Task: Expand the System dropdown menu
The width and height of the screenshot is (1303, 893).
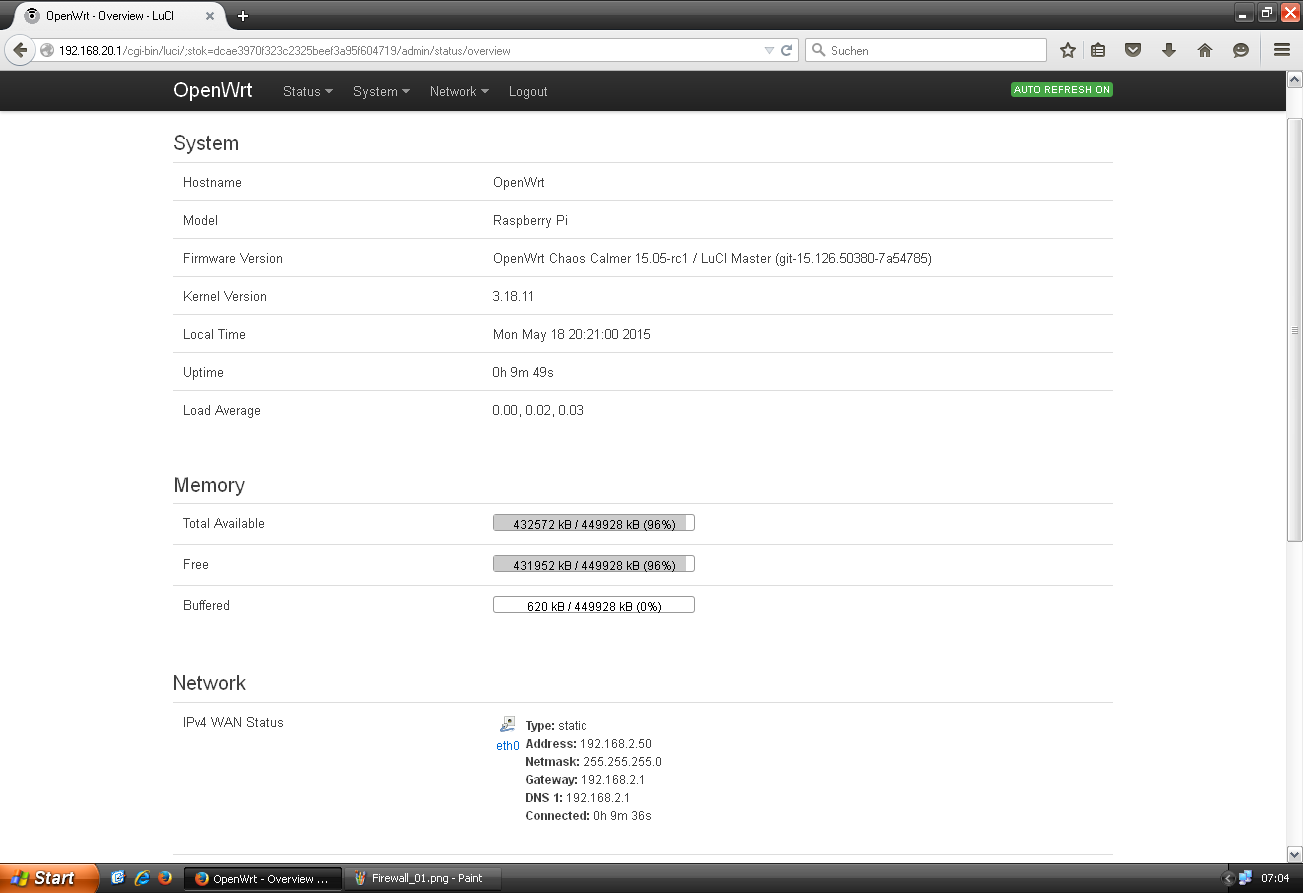Action: (381, 91)
